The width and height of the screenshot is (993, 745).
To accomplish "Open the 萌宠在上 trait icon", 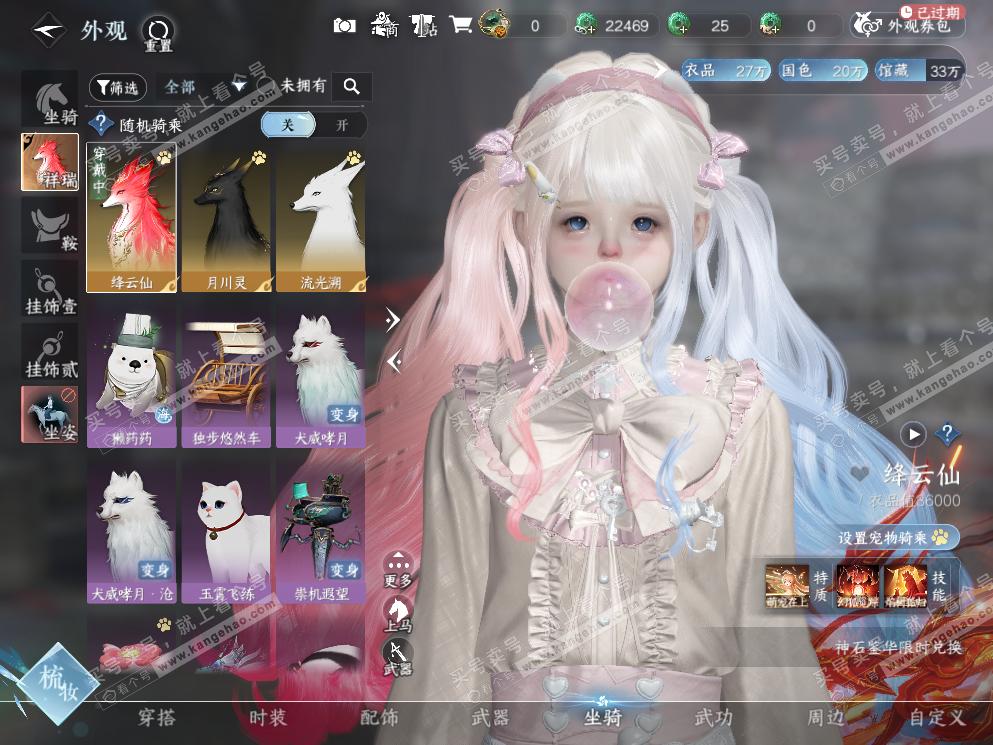I will point(787,586).
